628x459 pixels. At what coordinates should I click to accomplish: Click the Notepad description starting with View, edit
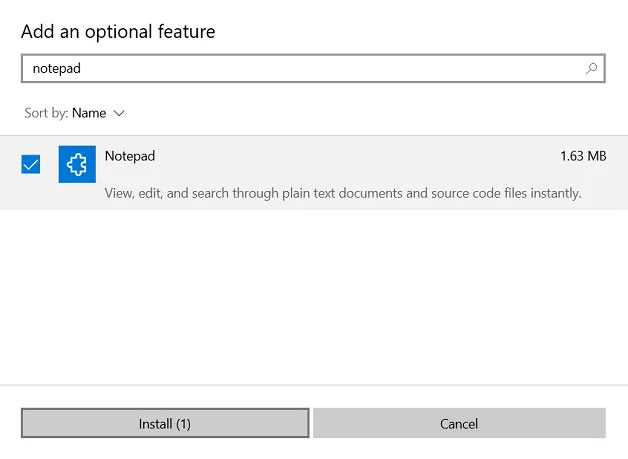click(343, 193)
